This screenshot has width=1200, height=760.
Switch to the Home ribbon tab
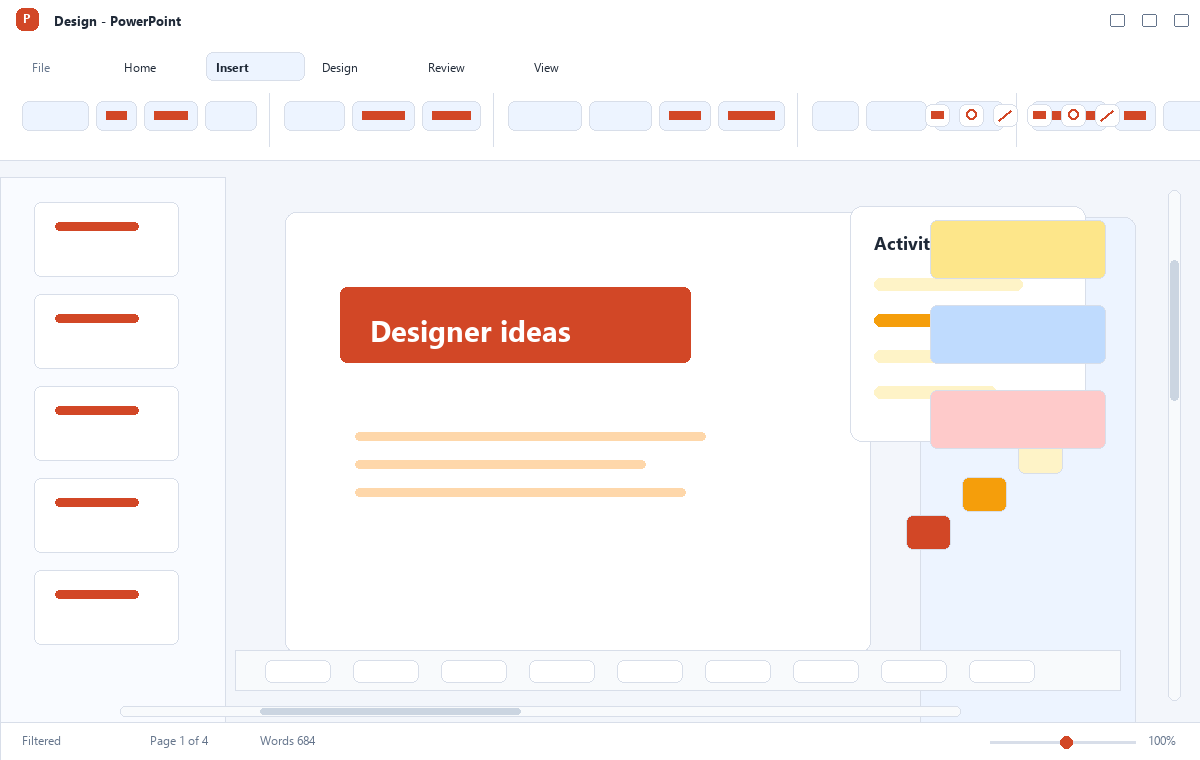140,68
